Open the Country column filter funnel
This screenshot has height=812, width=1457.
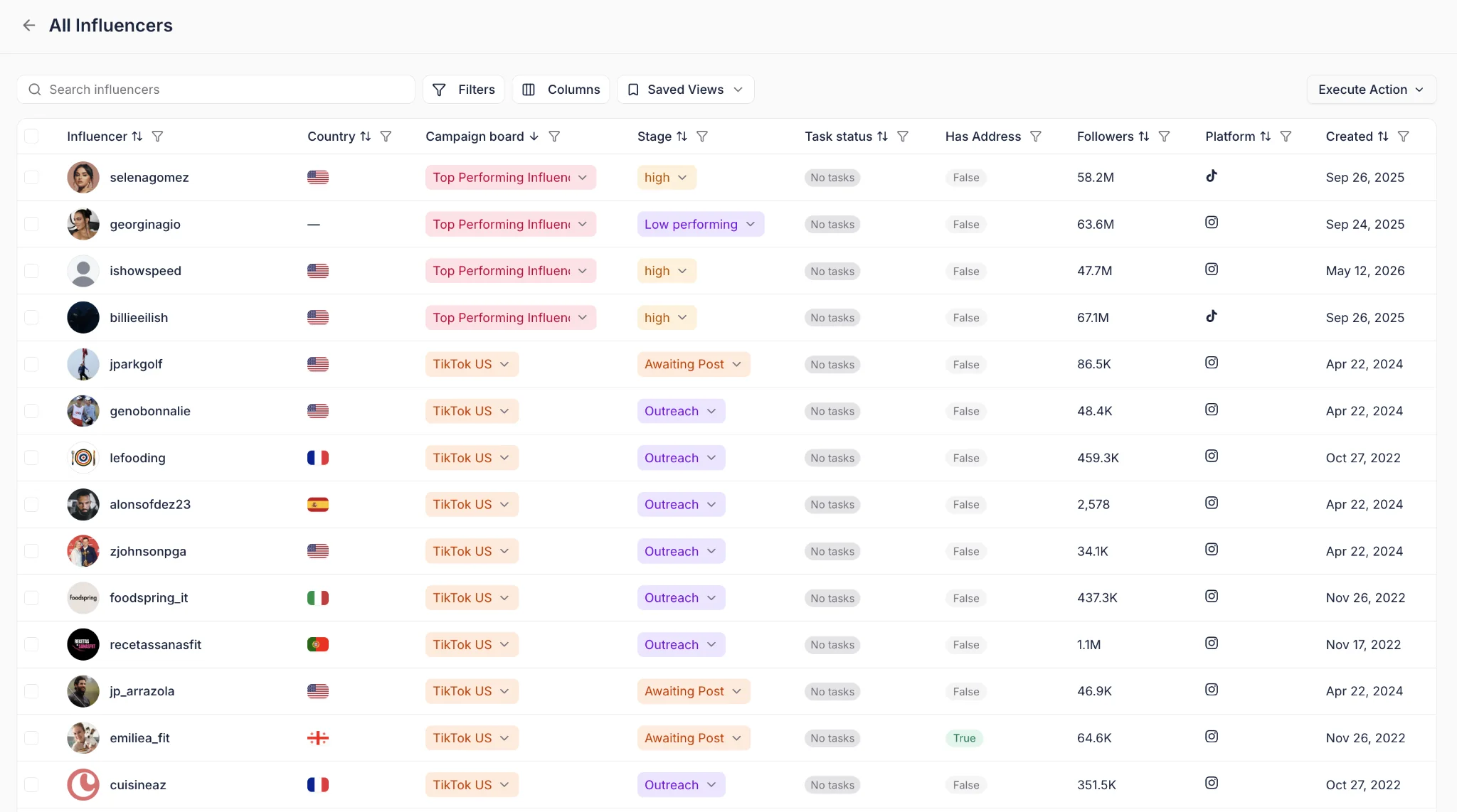(x=386, y=137)
